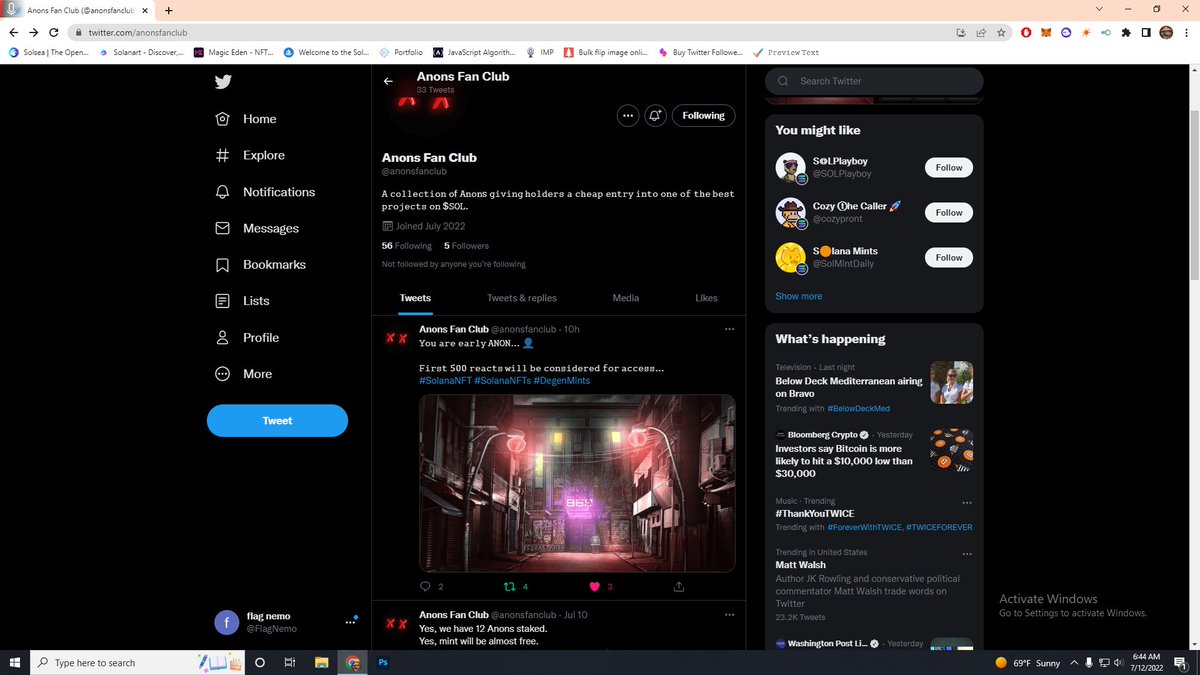Follow Solana Mints

pos(949,258)
